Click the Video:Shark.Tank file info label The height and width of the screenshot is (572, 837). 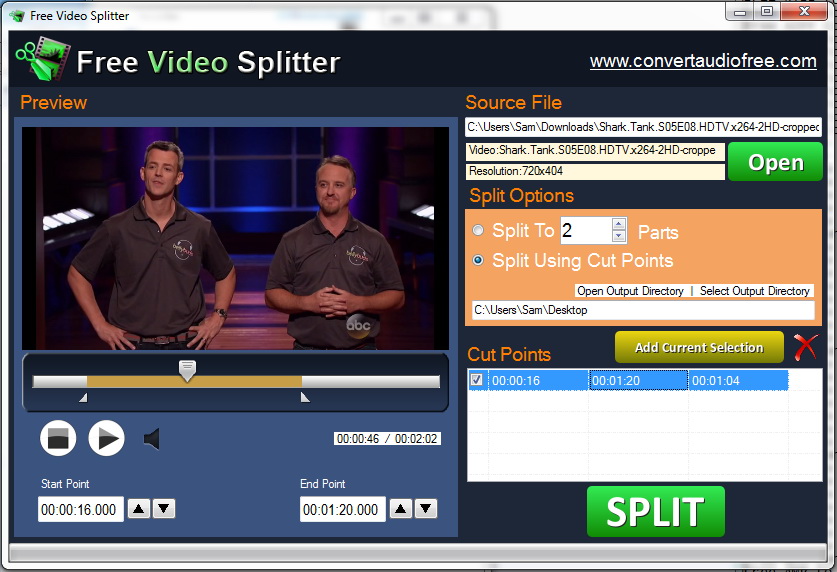point(595,151)
